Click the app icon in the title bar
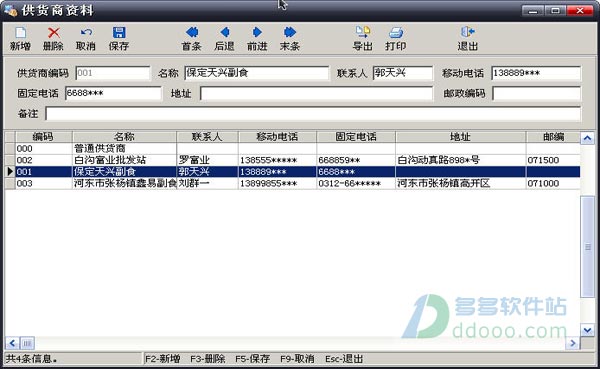The height and width of the screenshot is (369, 600). pyautogui.click(x=11, y=10)
